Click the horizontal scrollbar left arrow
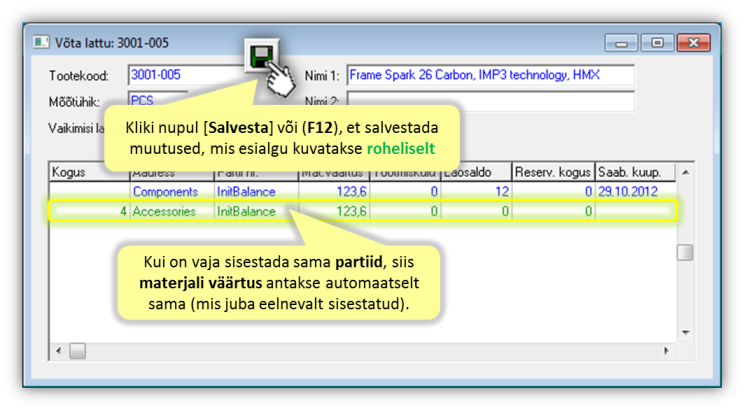Image resolution: width=744 pixels, height=410 pixels. pos(58,351)
